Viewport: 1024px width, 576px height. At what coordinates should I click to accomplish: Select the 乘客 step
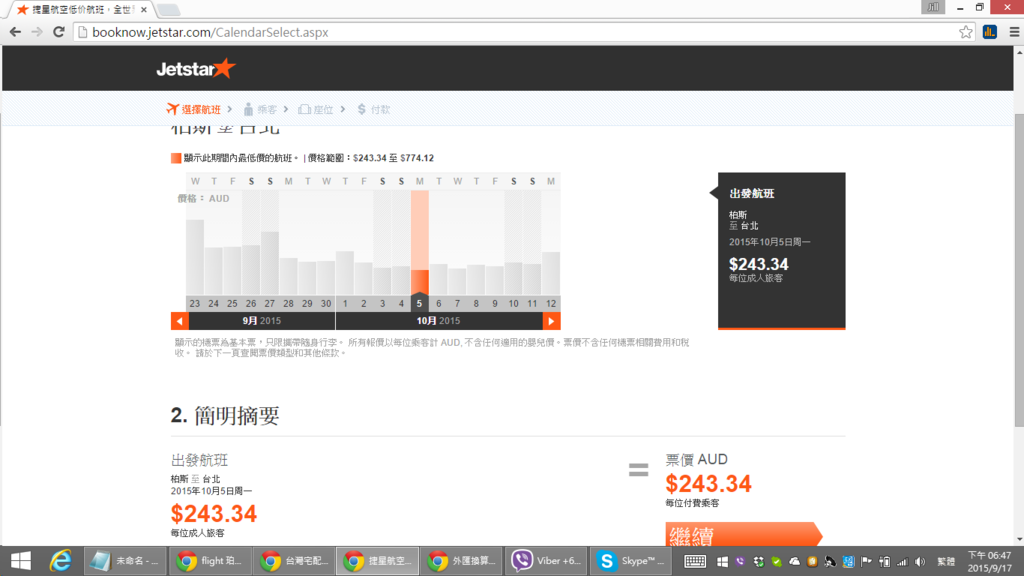click(x=260, y=110)
